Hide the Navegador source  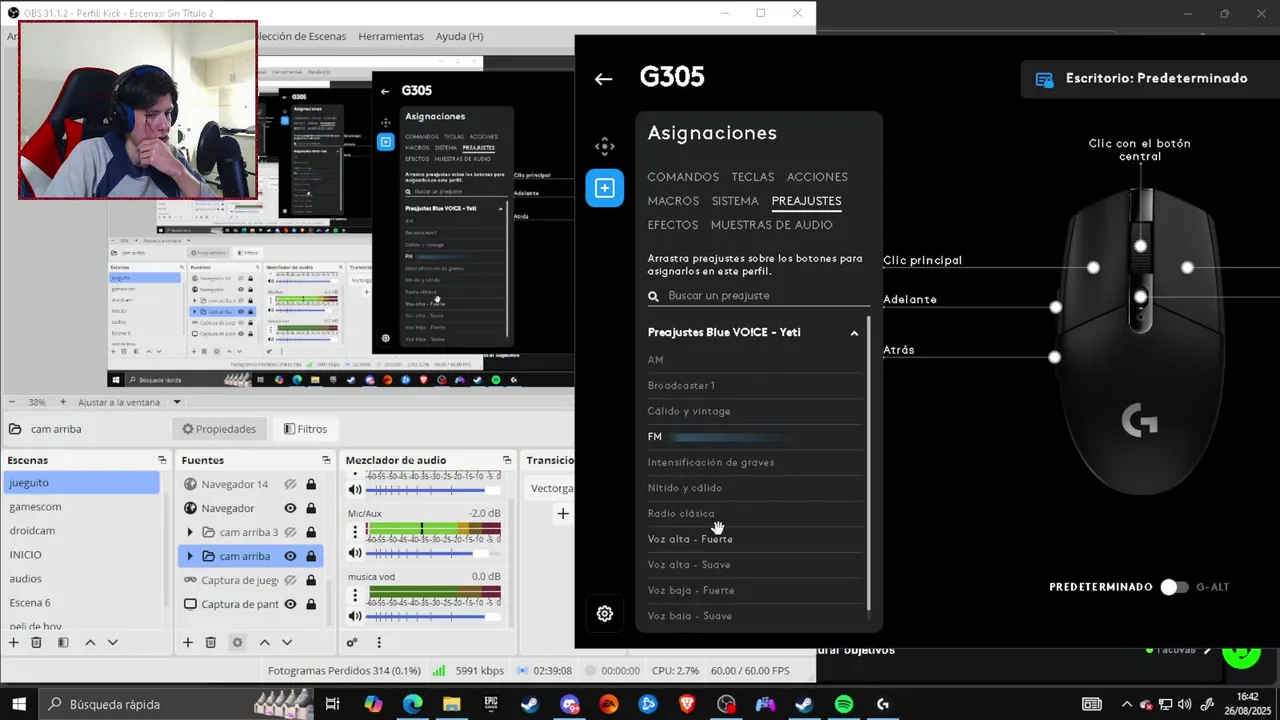(x=290, y=508)
